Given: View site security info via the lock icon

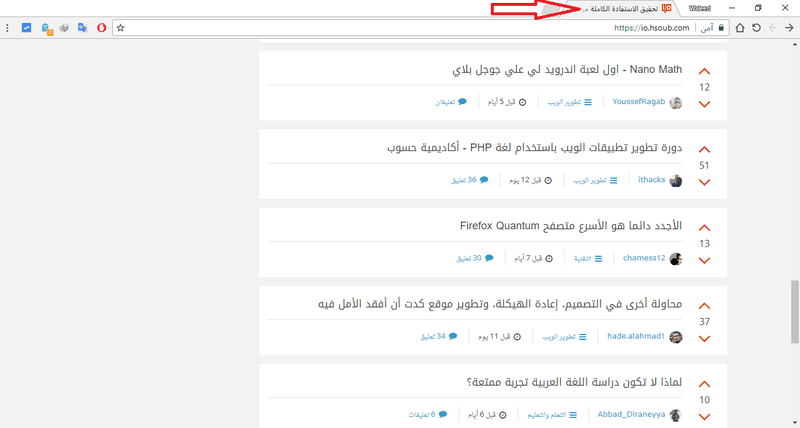Looking at the screenshot, I should (721, 28).
